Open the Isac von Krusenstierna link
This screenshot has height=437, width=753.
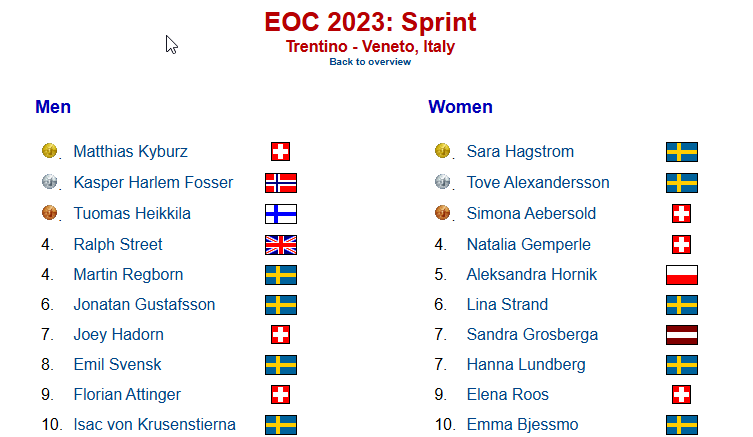click(x=154, y=425)
